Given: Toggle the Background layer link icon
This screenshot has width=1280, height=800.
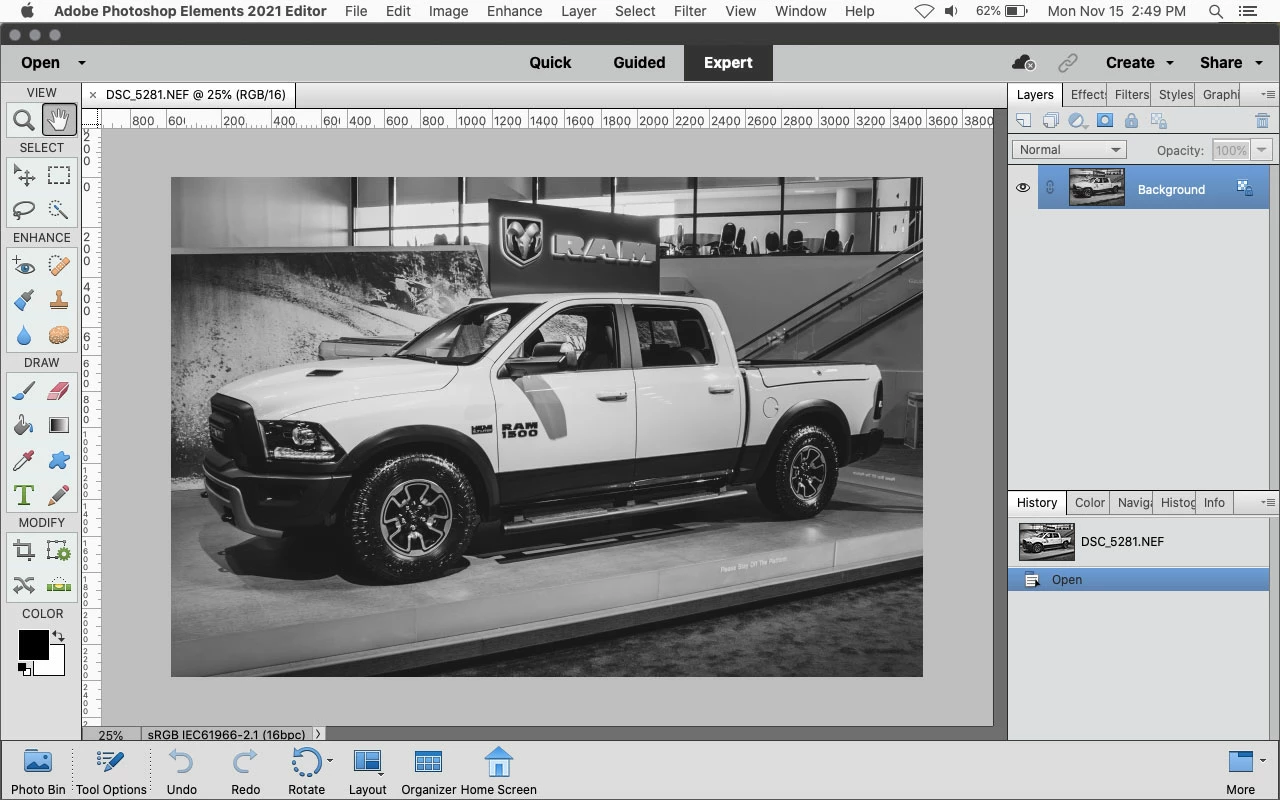Looking at the screenshot, I should pyautogui.click(x=1050, y=187).
